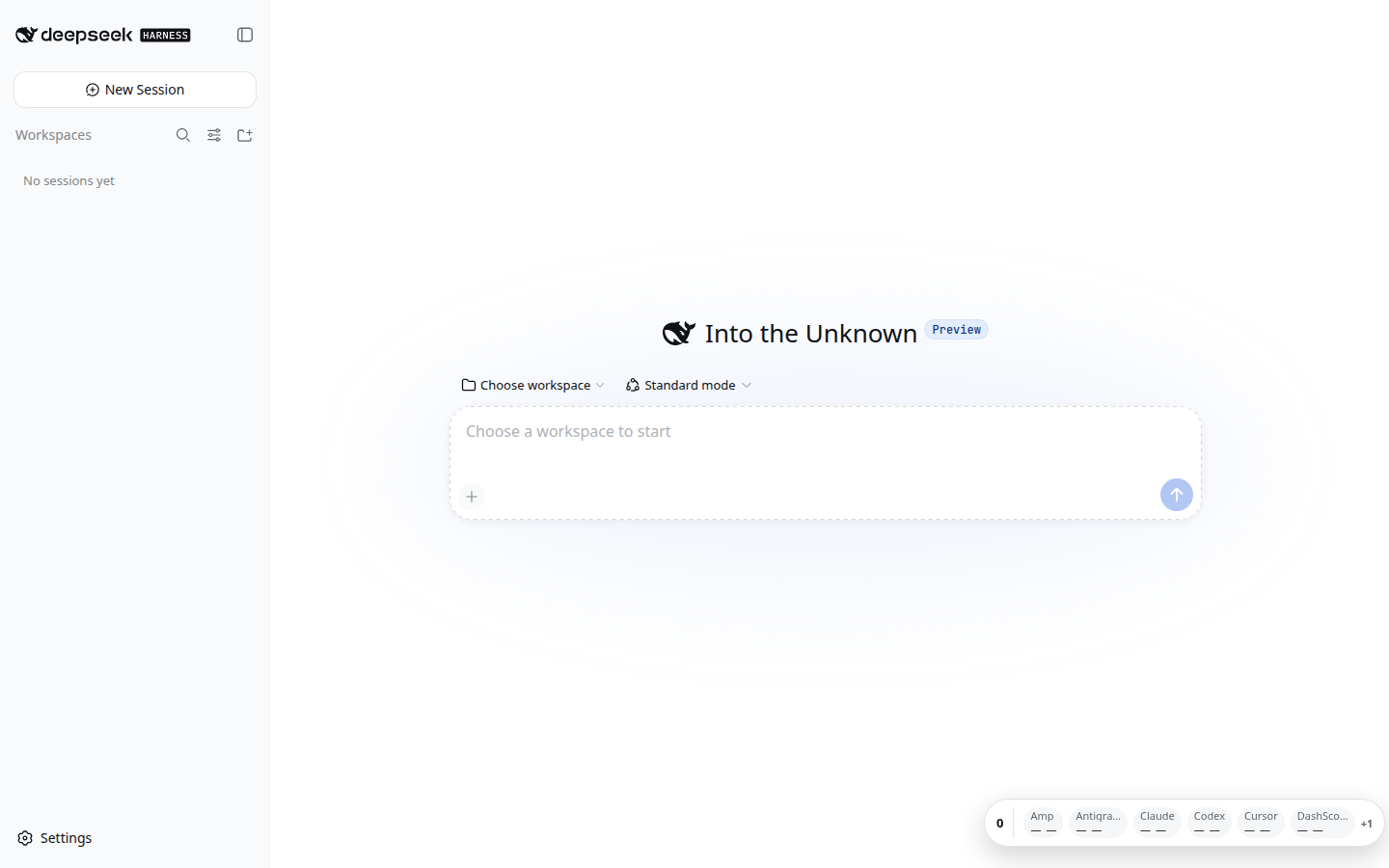Add a new workspace folder icon
Image resolution: width=1389 pixels, height=868 pixels.
(245, 135)
